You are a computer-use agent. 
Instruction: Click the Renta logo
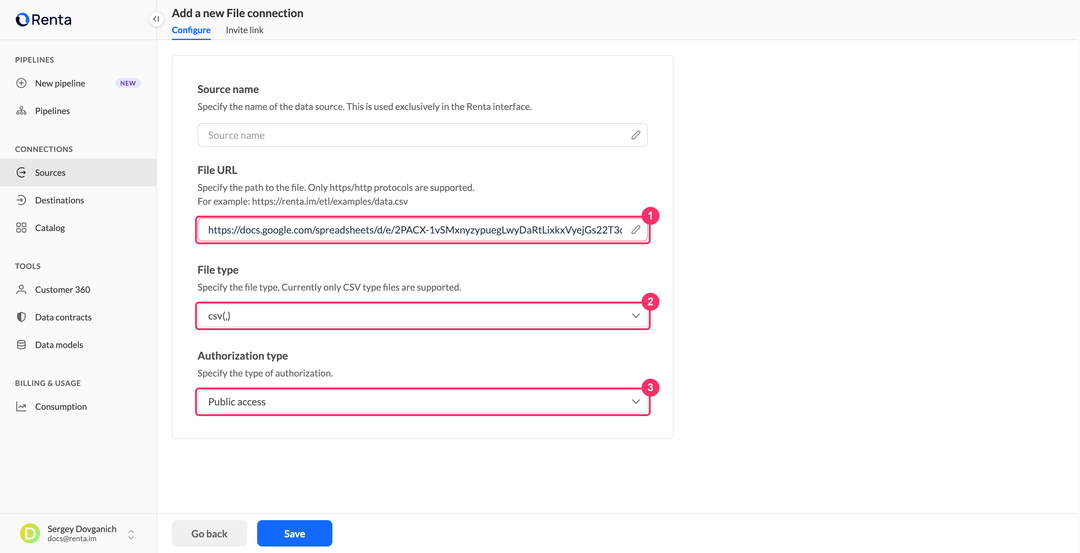click(43, 19)
